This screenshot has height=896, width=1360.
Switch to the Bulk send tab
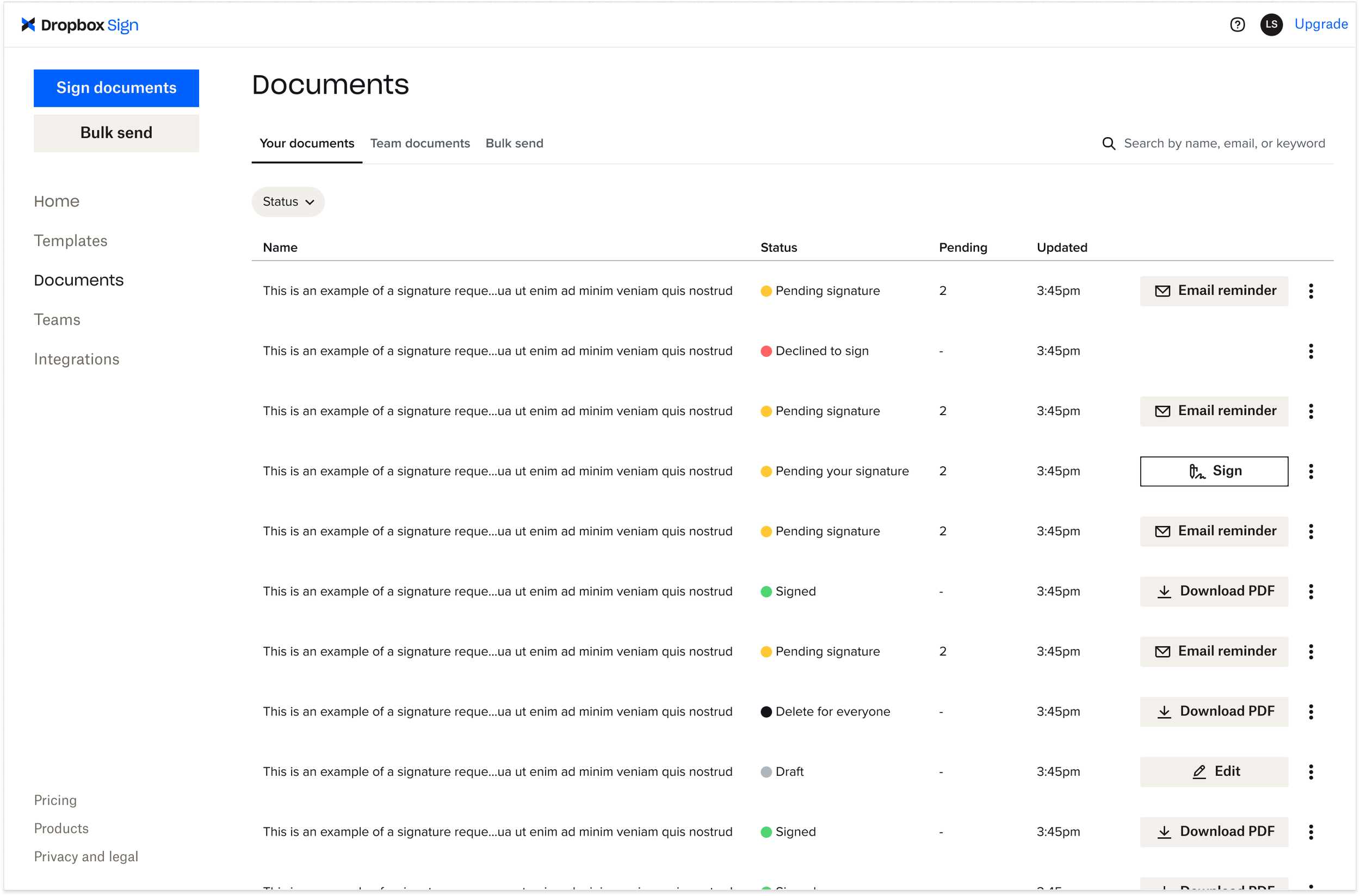[x=514, y=144]
